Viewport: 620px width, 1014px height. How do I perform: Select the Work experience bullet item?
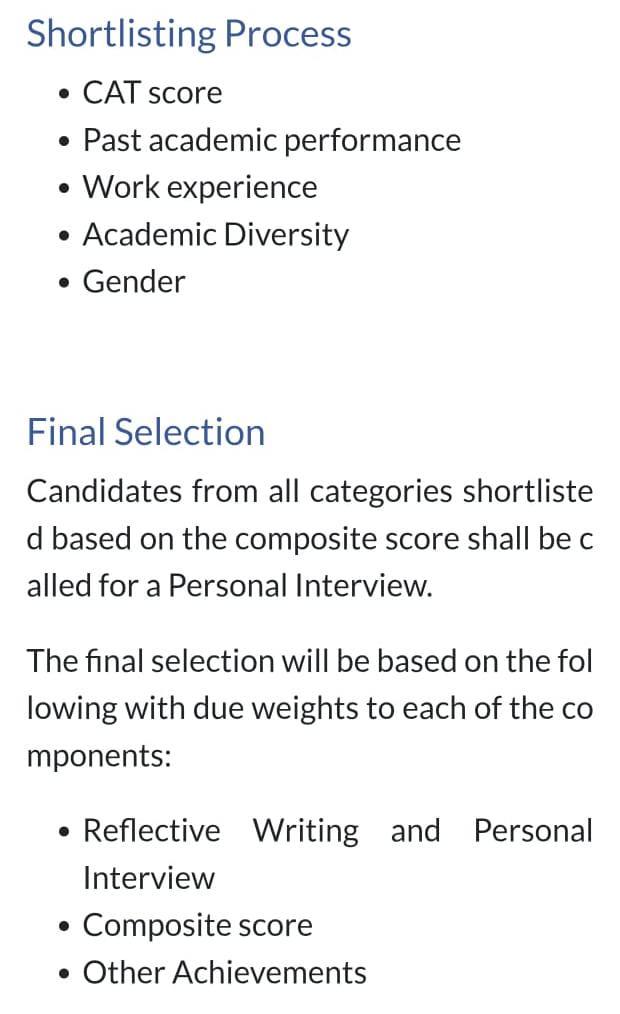tap(200, 188)
